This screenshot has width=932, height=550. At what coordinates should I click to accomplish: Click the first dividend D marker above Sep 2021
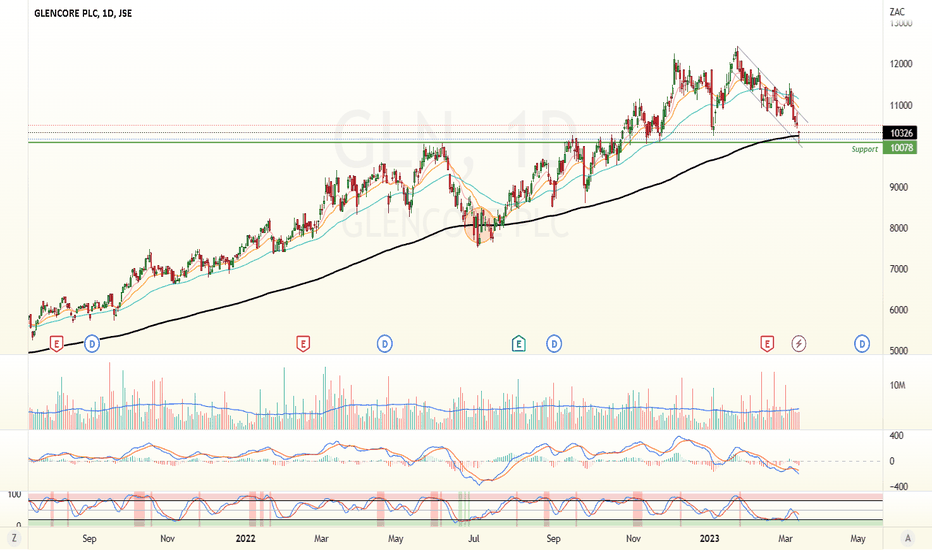[92, 344]
